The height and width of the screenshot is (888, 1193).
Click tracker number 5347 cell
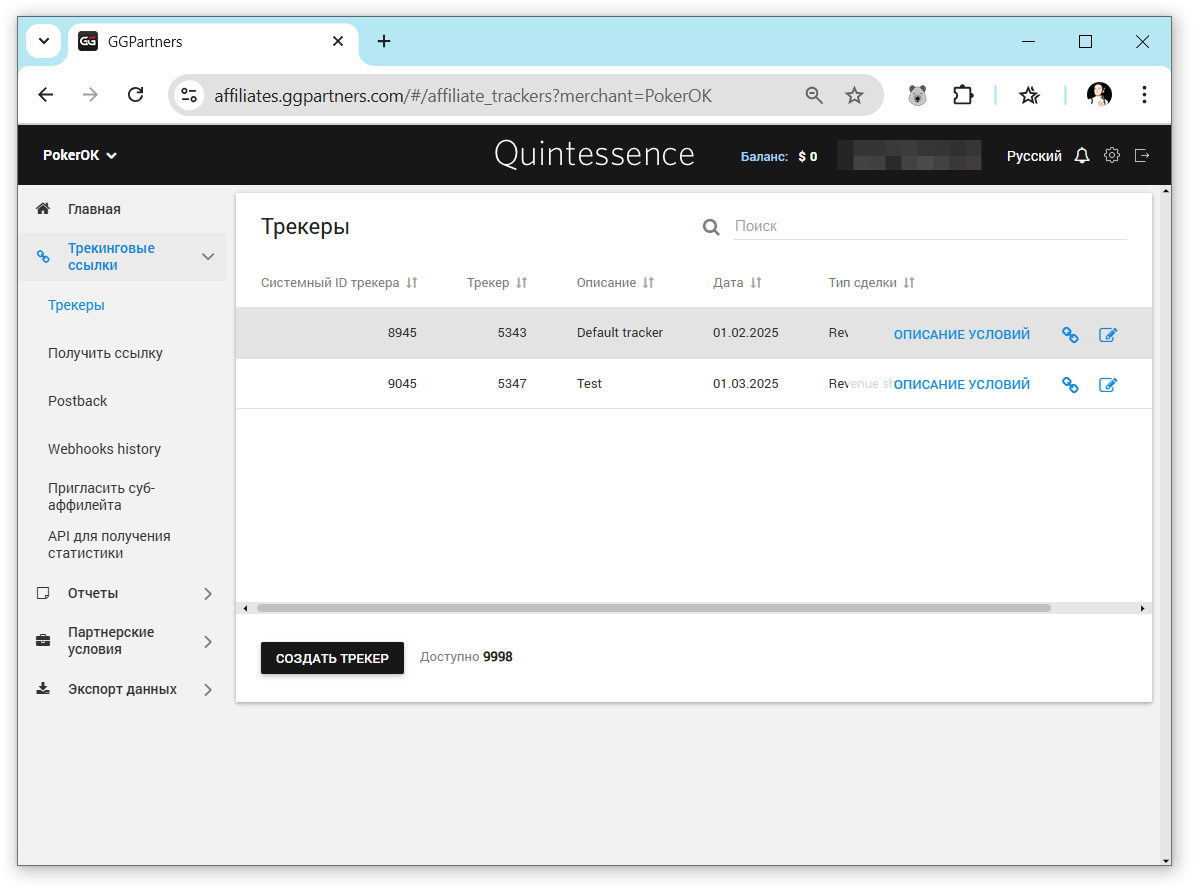pyautogui.click(x=512, y=384)
